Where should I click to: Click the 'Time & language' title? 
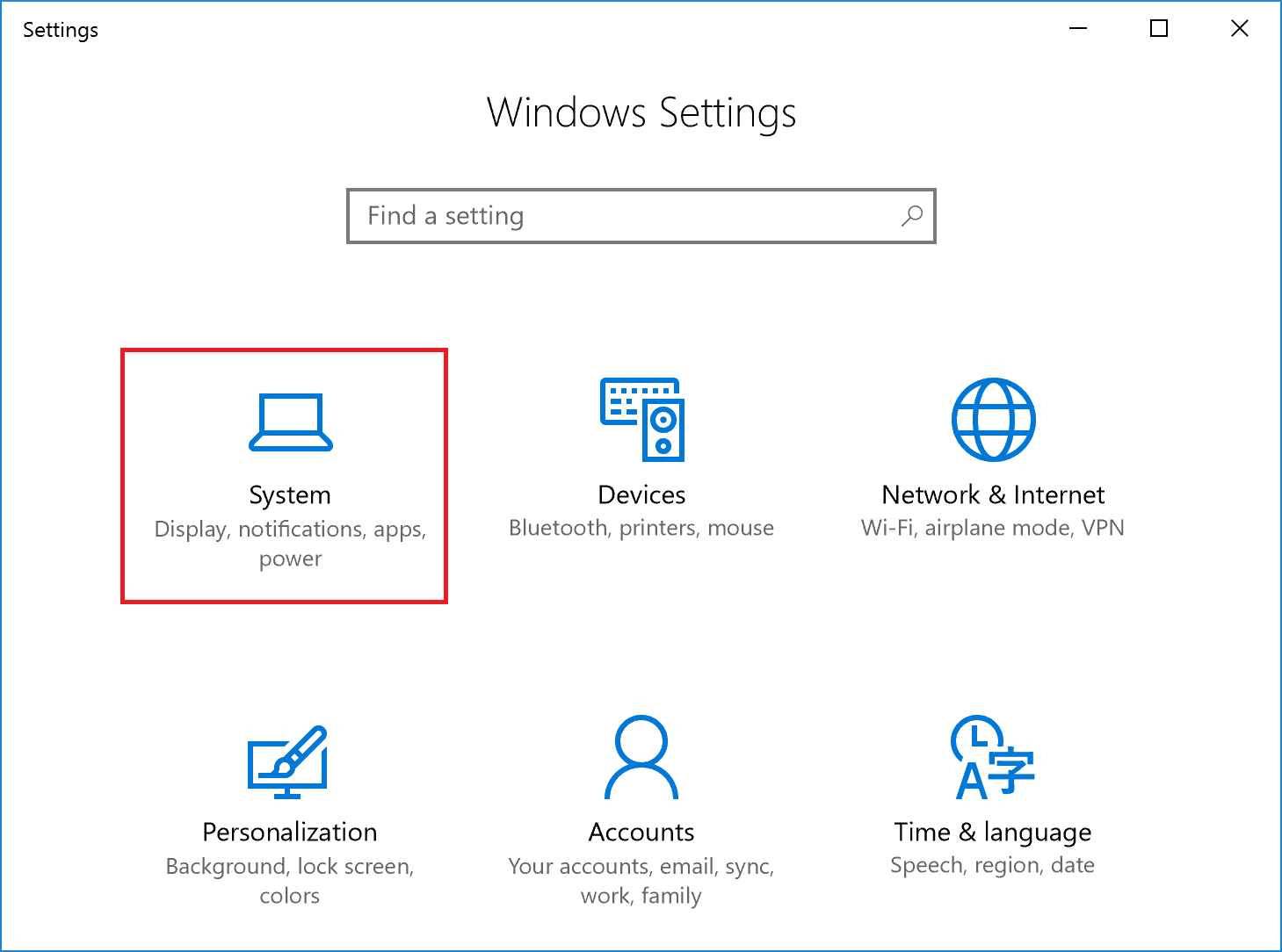click(x=993, y=833)
